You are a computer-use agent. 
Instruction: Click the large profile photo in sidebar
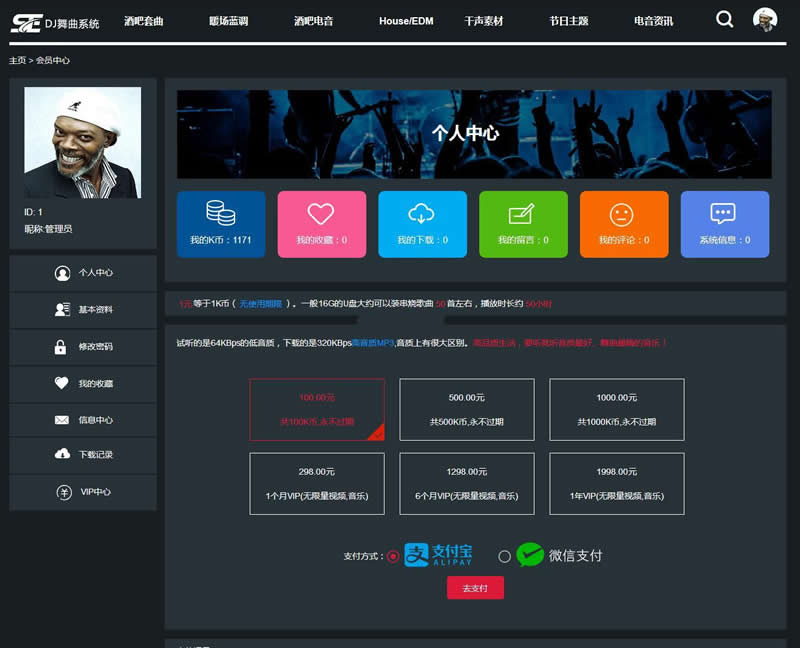click(x=82, y=143)
